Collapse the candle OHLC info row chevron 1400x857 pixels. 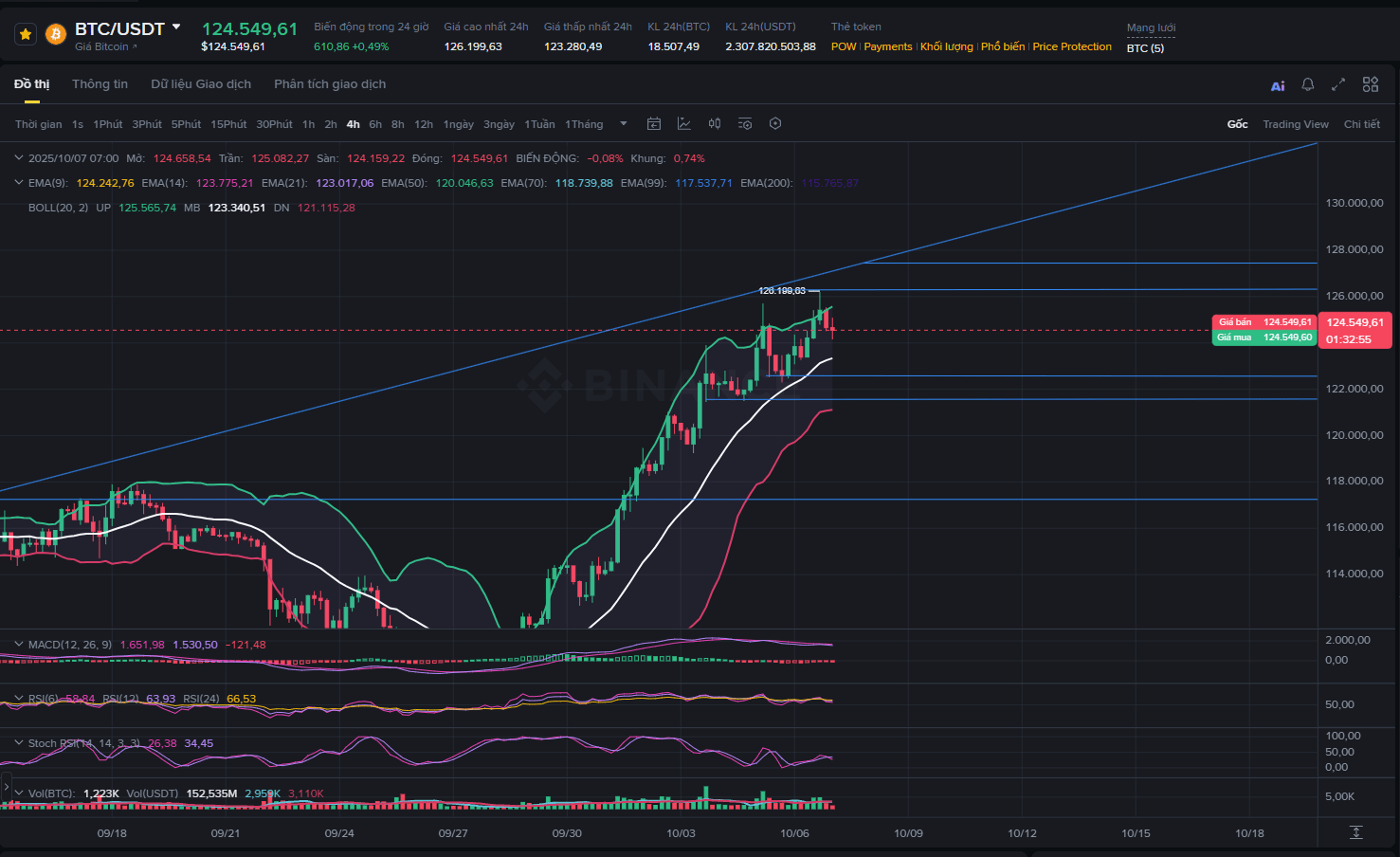19,158
